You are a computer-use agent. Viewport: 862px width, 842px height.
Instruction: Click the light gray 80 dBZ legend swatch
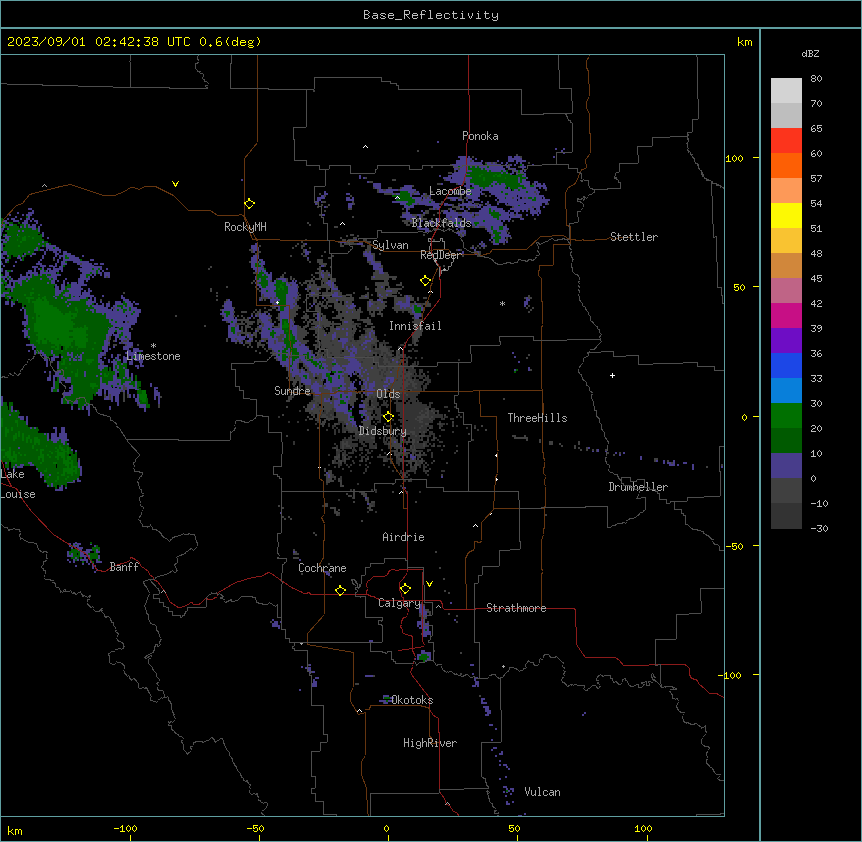click(x=786, y=91)
